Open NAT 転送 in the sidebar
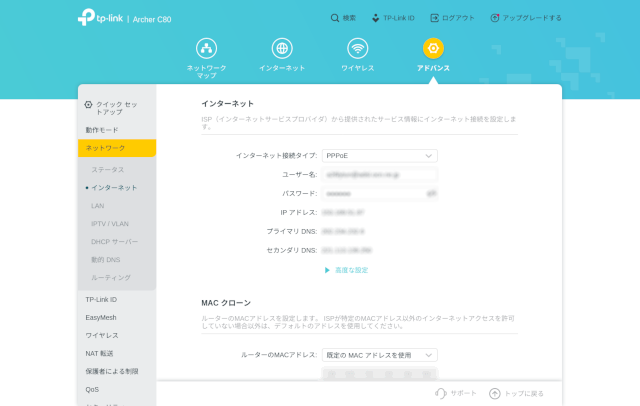 (x=99, y=353)
